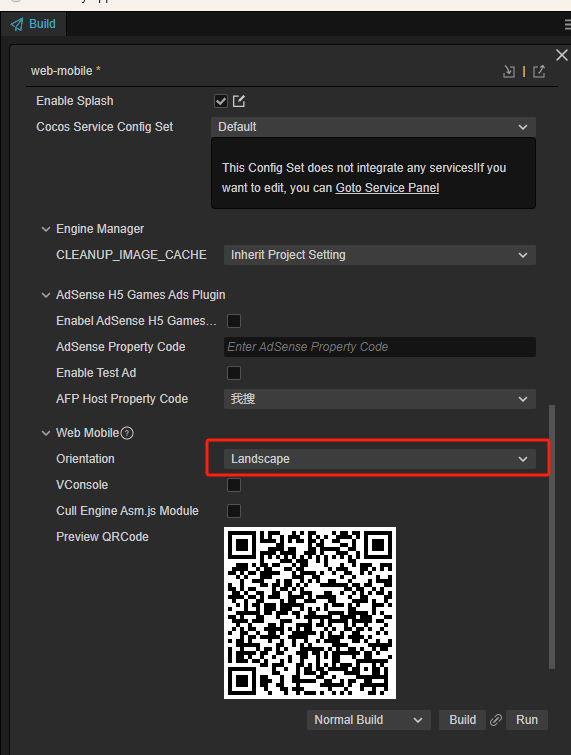
Task: Open the Normal Build dropdown
Action: [369, 720]
